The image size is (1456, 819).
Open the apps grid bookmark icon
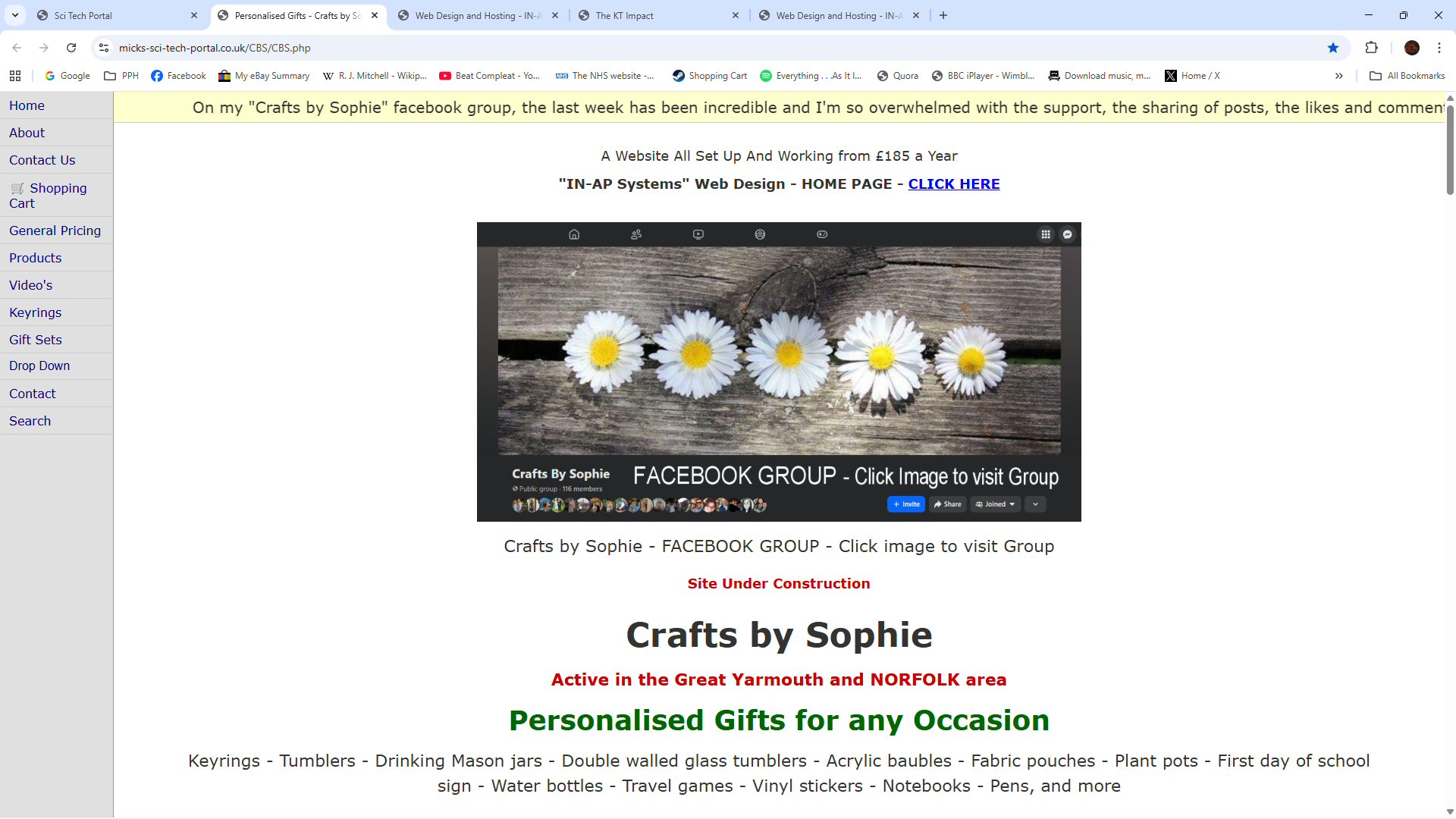(x=15, y=76)
